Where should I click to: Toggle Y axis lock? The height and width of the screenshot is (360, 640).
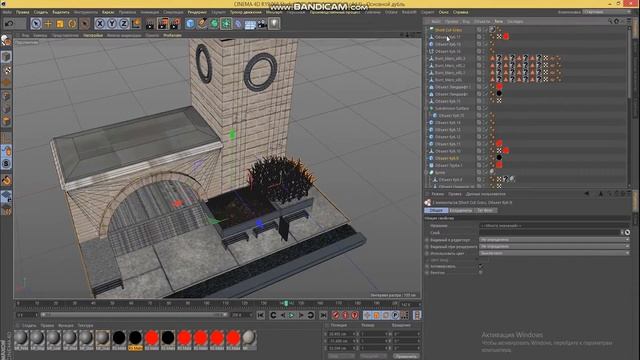[x=111, y=24]
